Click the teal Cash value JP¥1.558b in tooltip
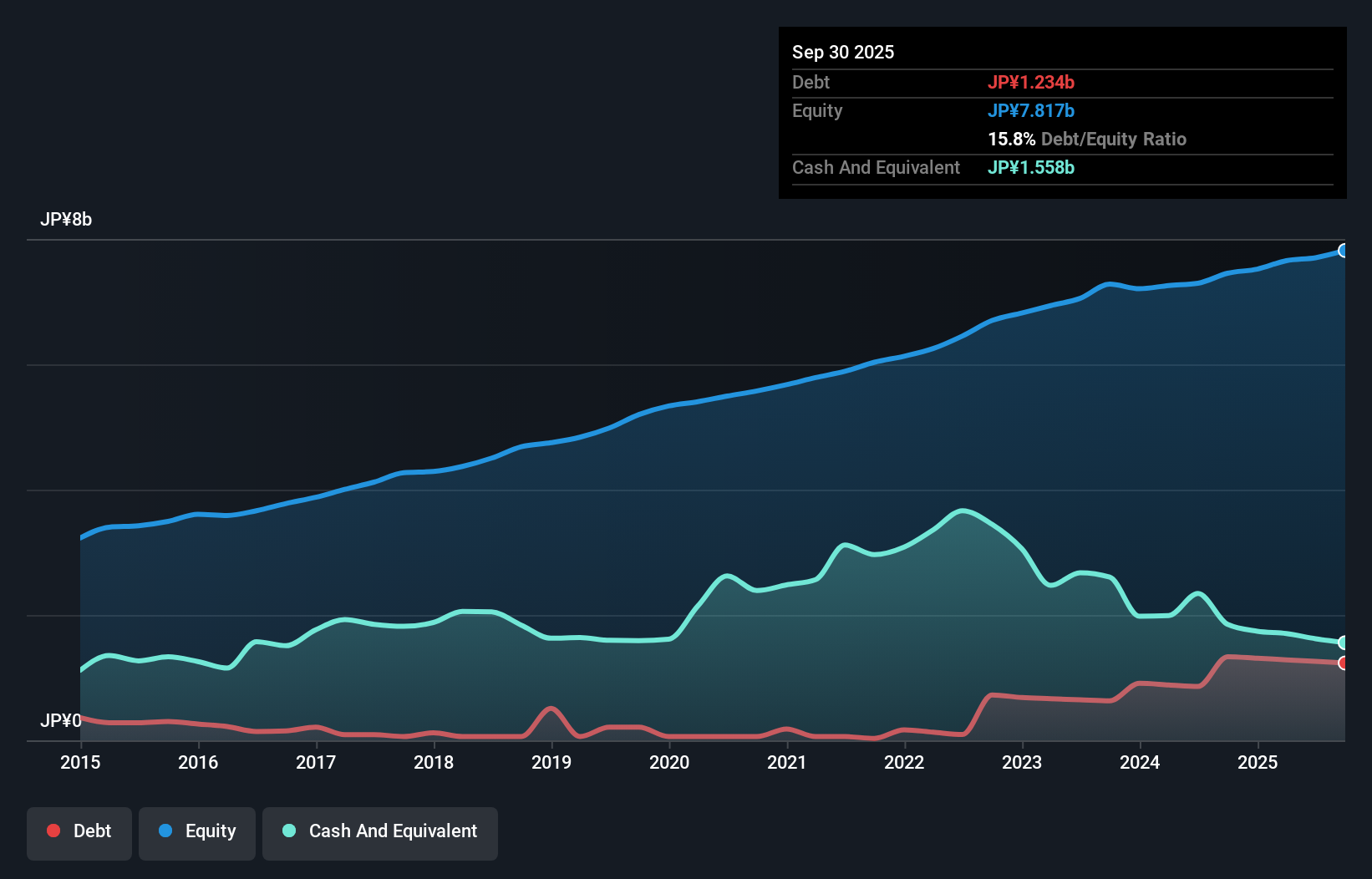The height and width of the screenshot is (879, 1372). pyautogui.click(x=1031, y=168)
